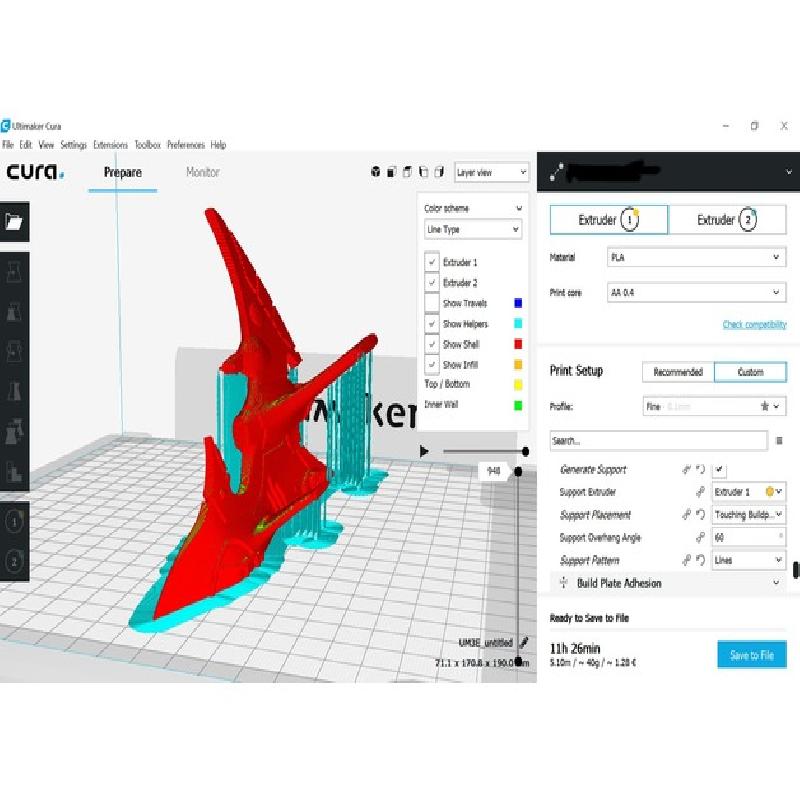This screenshot has height=800, width=800.
Task: Click in the settings Search field
Action: coord(658,440)
